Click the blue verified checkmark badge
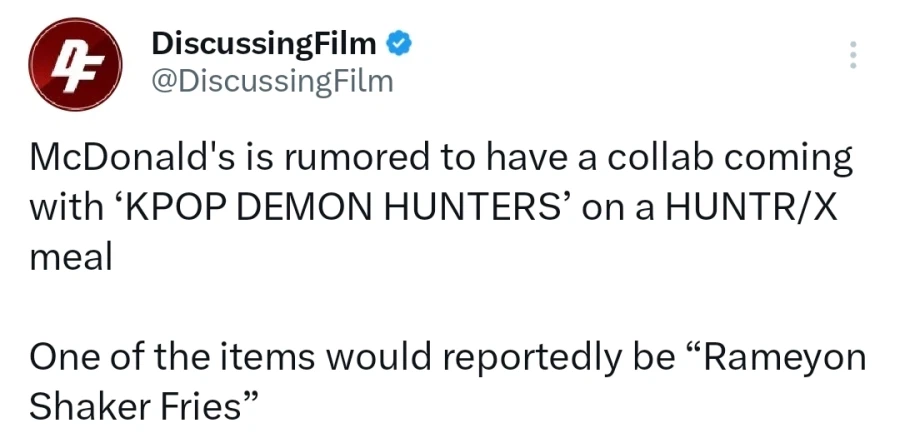The image size is (900, 443). click(x=398, y=44)
